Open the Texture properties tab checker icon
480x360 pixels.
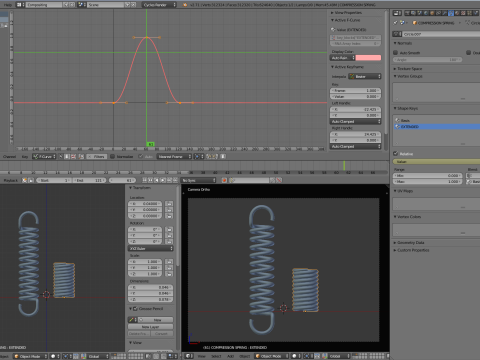click(463, 13)
